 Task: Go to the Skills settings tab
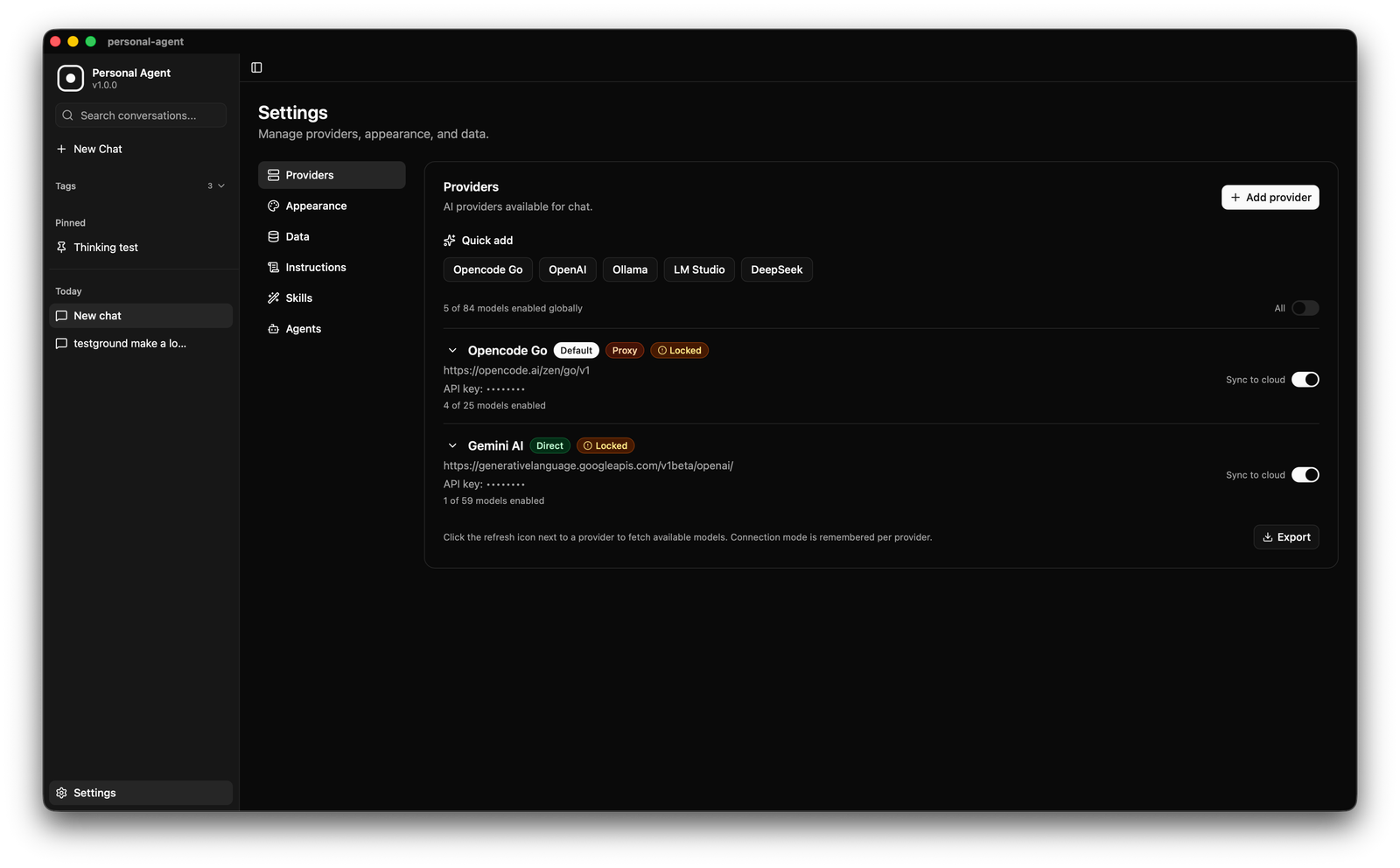point(332,297)
